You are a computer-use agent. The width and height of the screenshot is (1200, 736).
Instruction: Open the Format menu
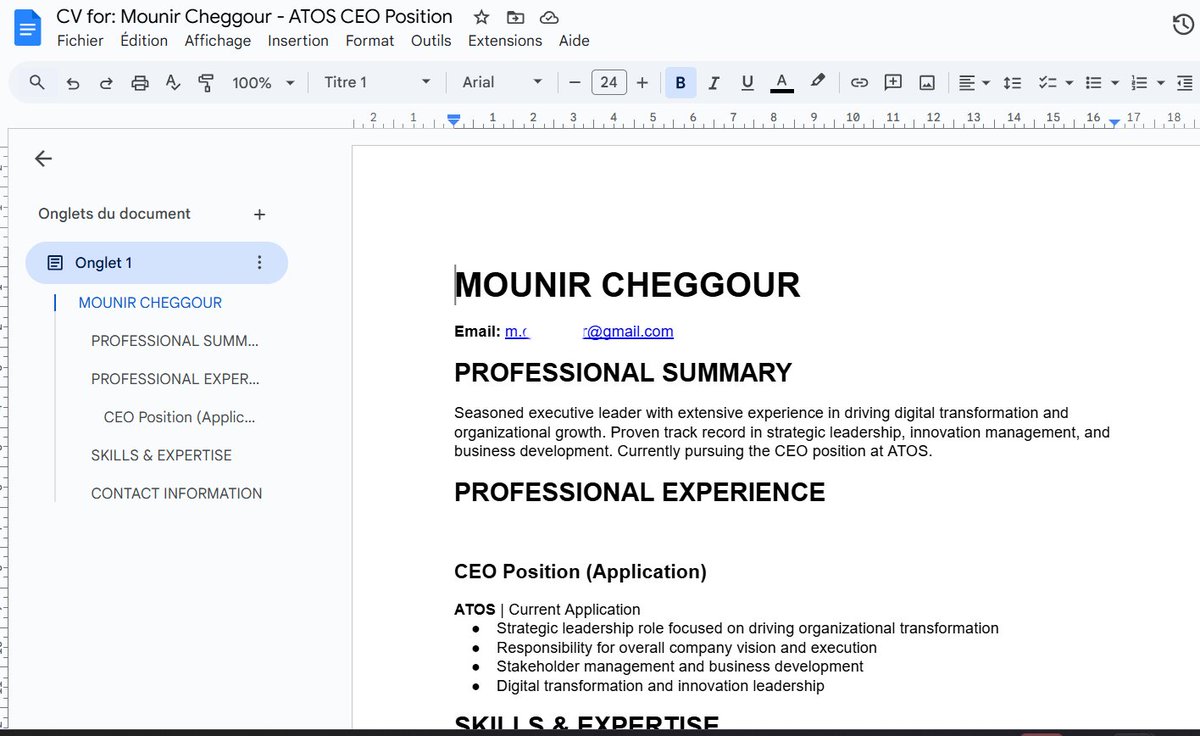(370, 41)
